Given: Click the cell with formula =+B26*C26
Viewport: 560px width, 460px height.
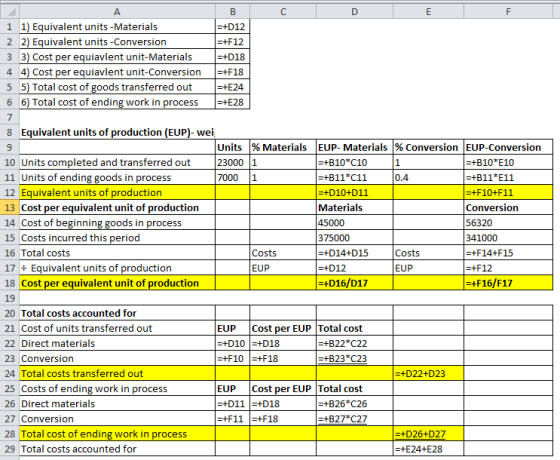Looking at the screenshot, I should coord(354,404).
